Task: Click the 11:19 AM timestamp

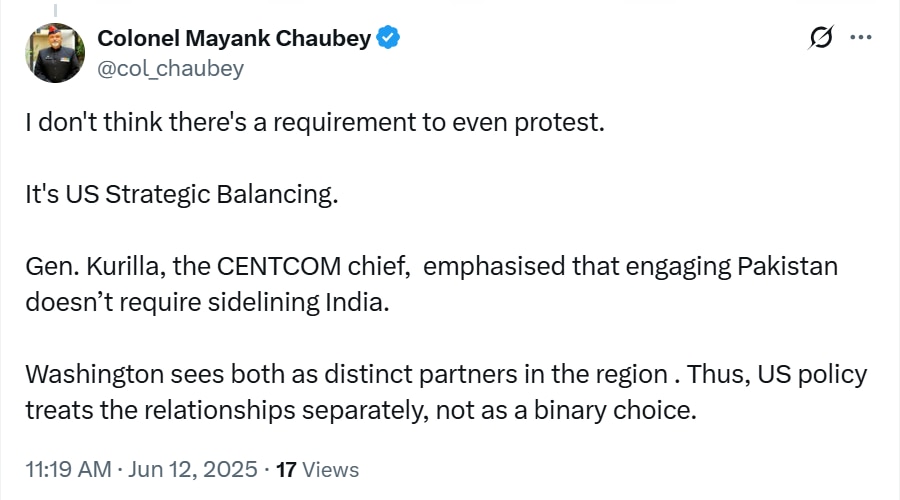Action: coord(67,469)
